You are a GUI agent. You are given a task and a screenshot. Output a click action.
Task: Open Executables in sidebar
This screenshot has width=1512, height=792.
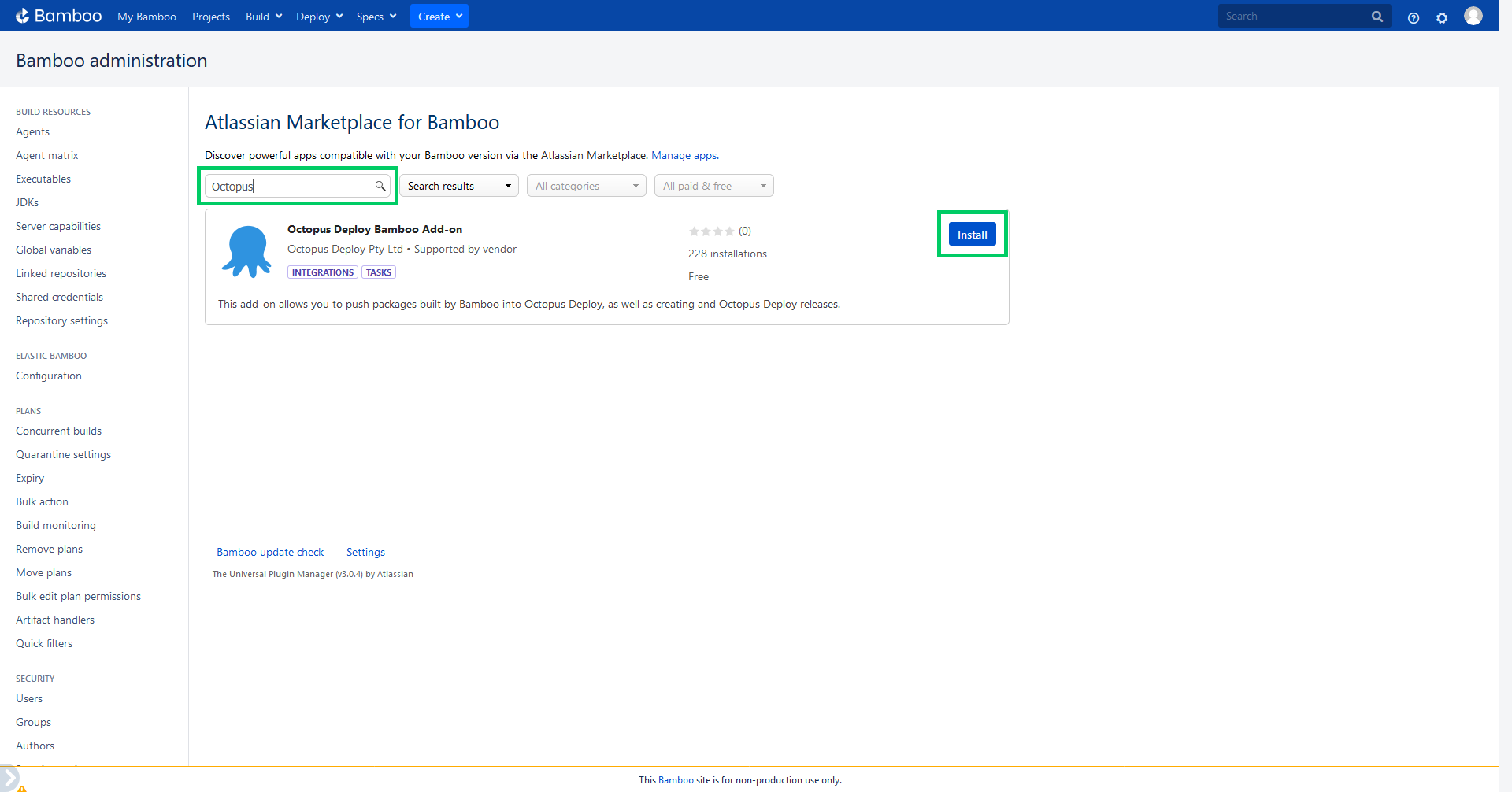pos(43,179)
